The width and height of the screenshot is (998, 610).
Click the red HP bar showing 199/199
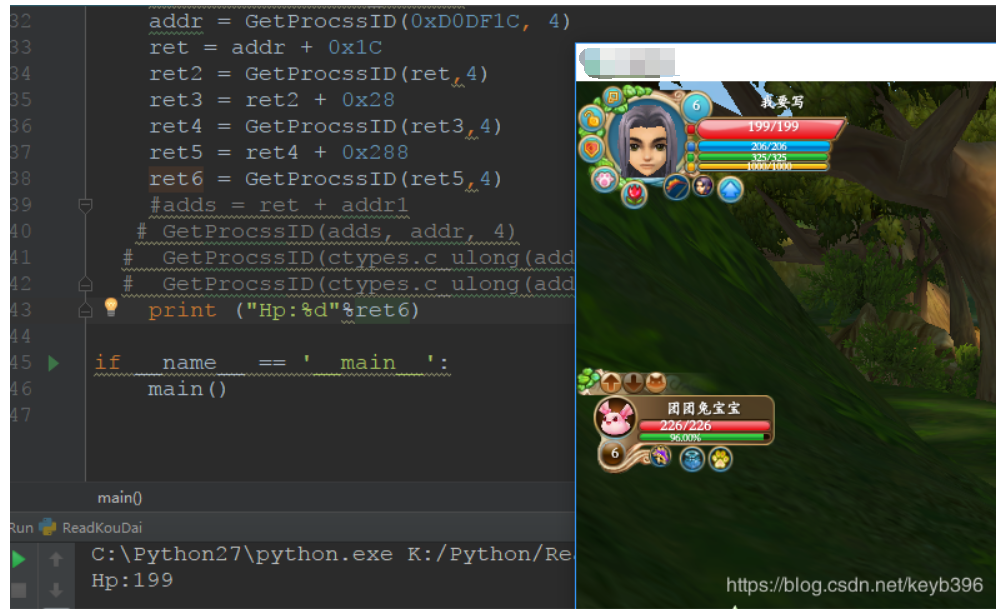(770, 127)
